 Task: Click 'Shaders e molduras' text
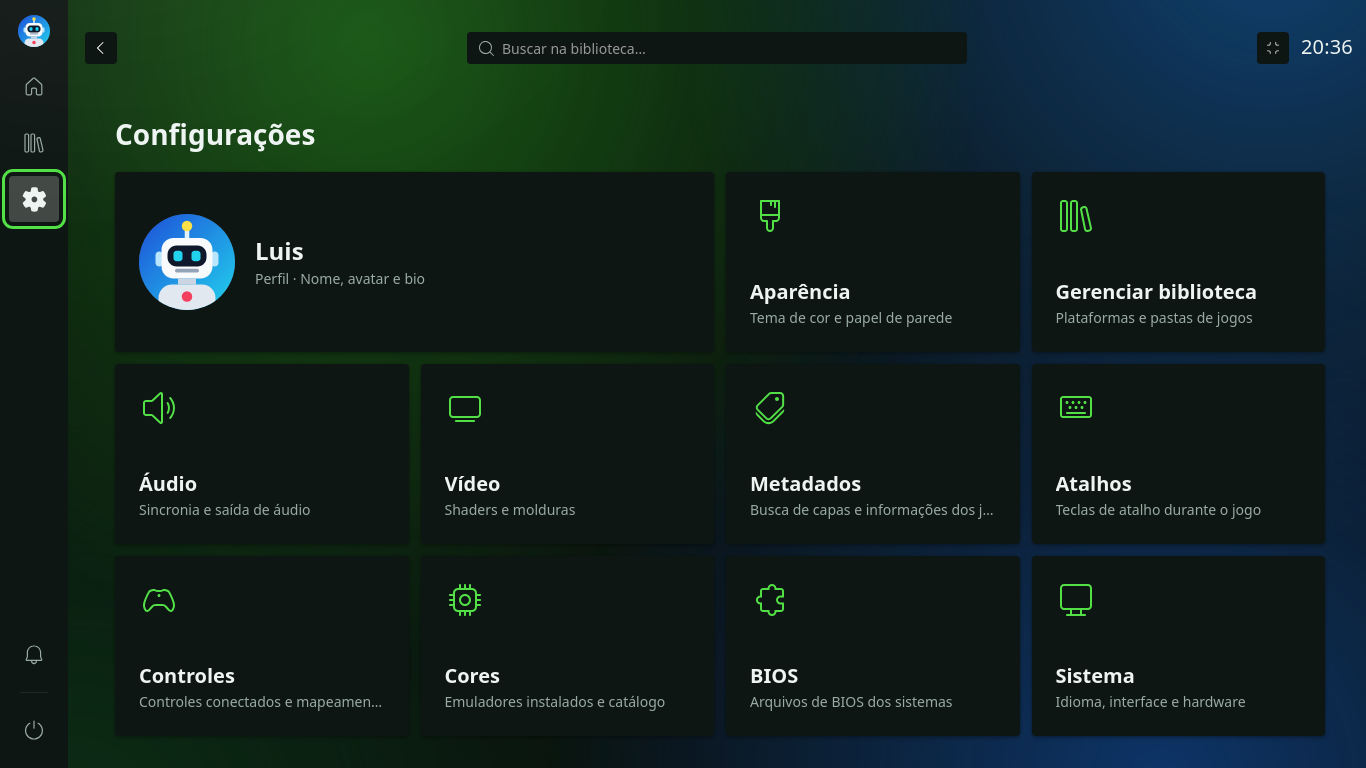tap(510, 510)
